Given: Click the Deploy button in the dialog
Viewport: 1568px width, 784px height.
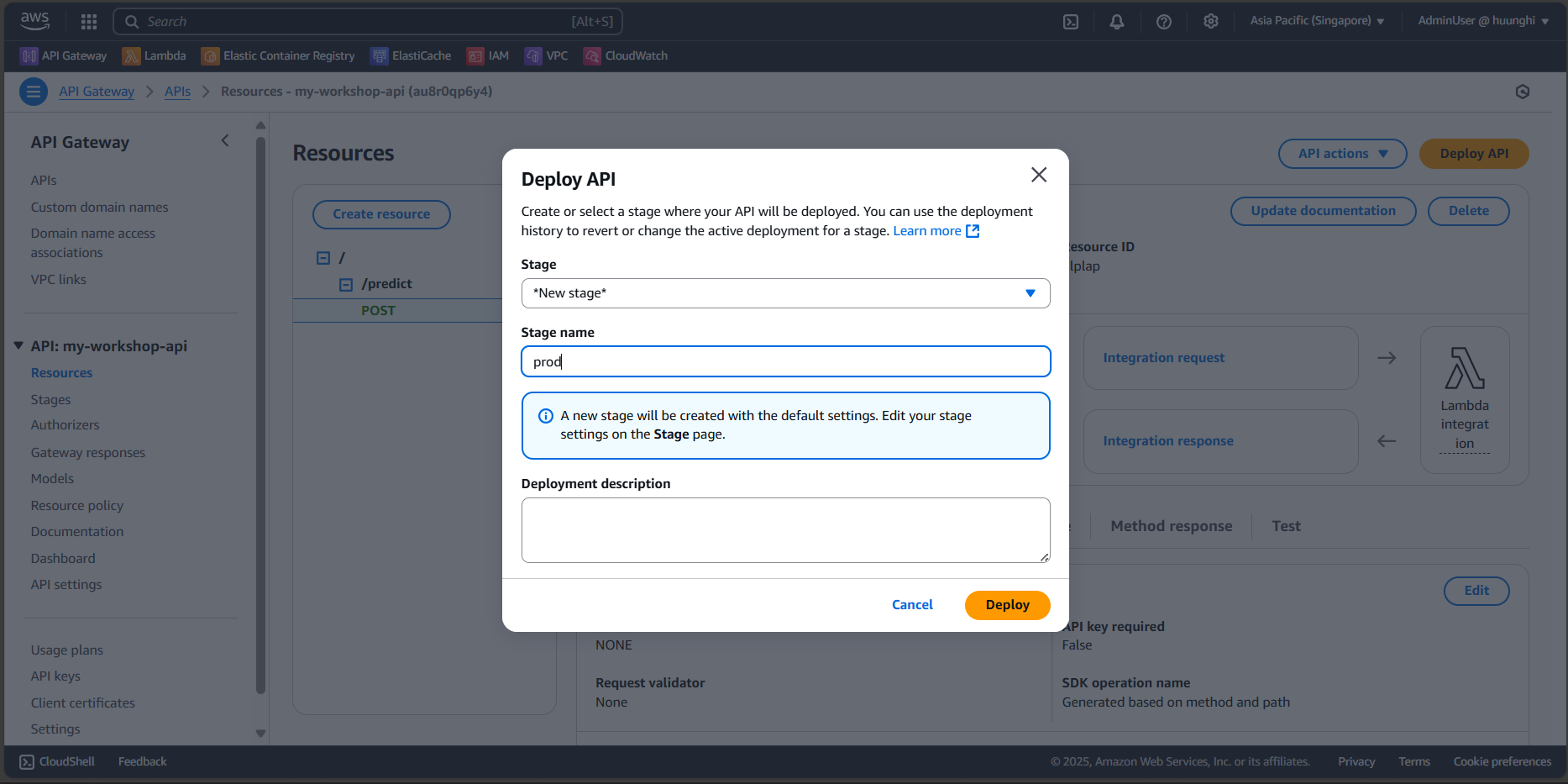Looking at the screenshot, I should pos(1007,605).
